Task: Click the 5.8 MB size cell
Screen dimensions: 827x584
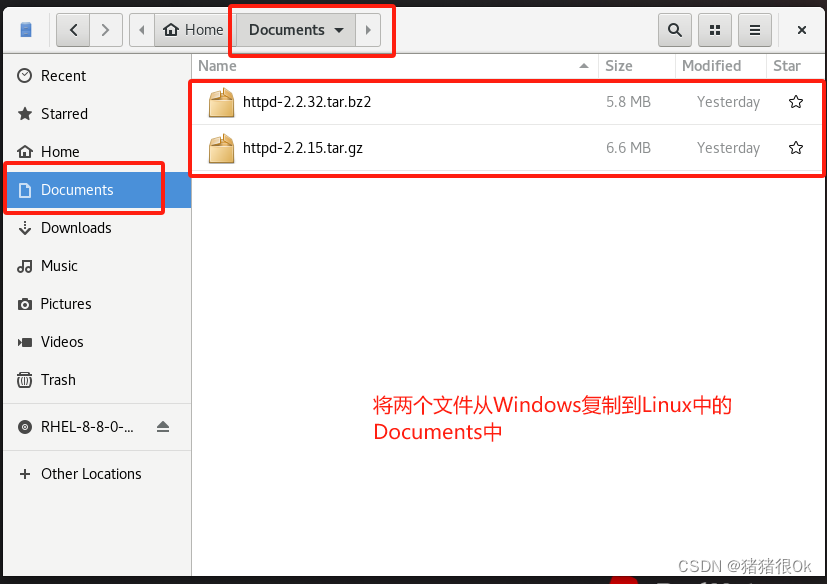Action: [x=628, y=102]
